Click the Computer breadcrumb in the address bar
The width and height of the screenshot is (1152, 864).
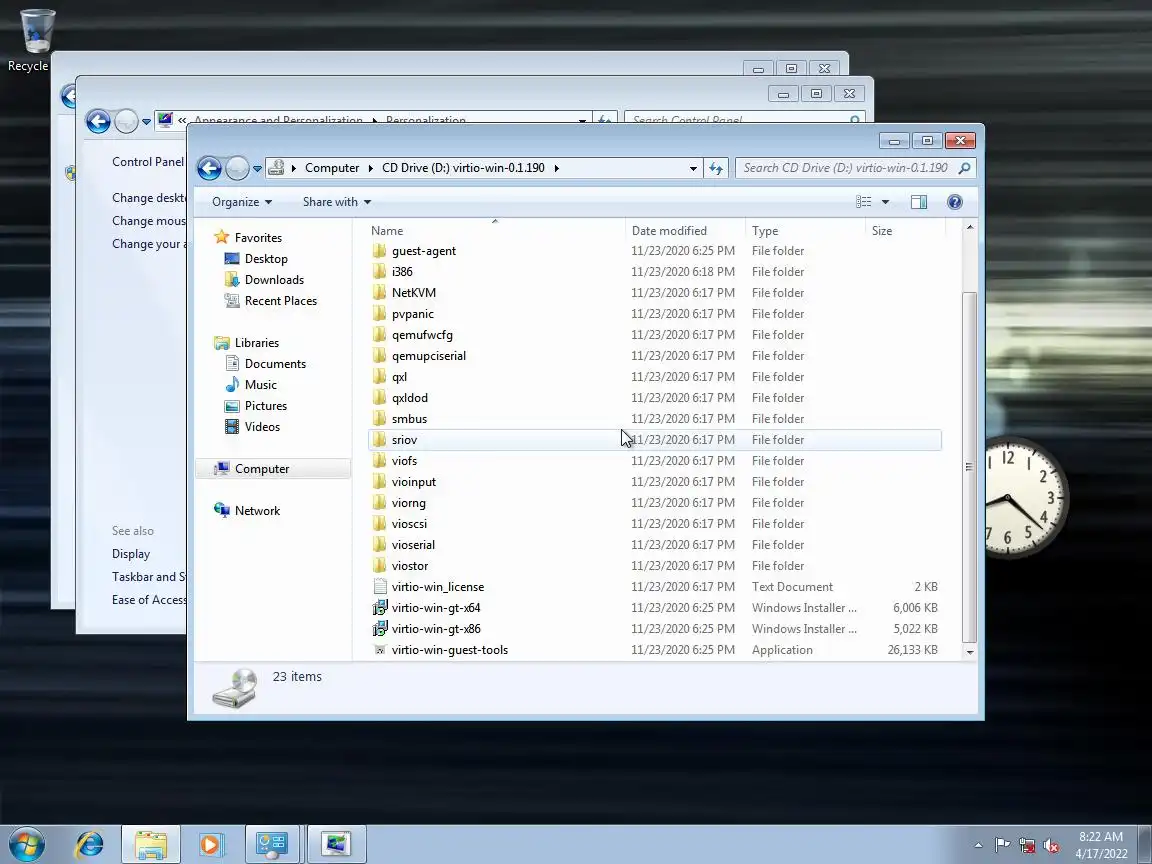(x=332, y=168)
